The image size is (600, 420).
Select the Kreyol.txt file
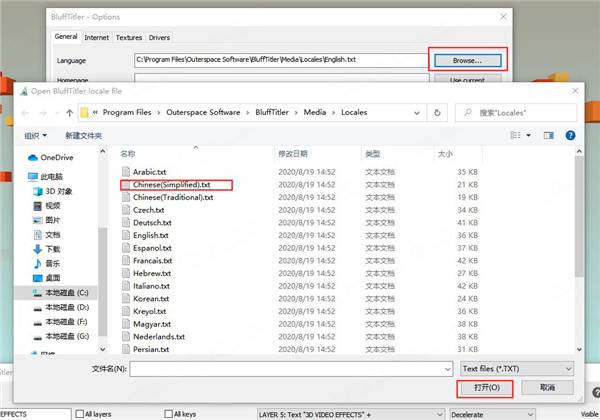click(144, 311)
